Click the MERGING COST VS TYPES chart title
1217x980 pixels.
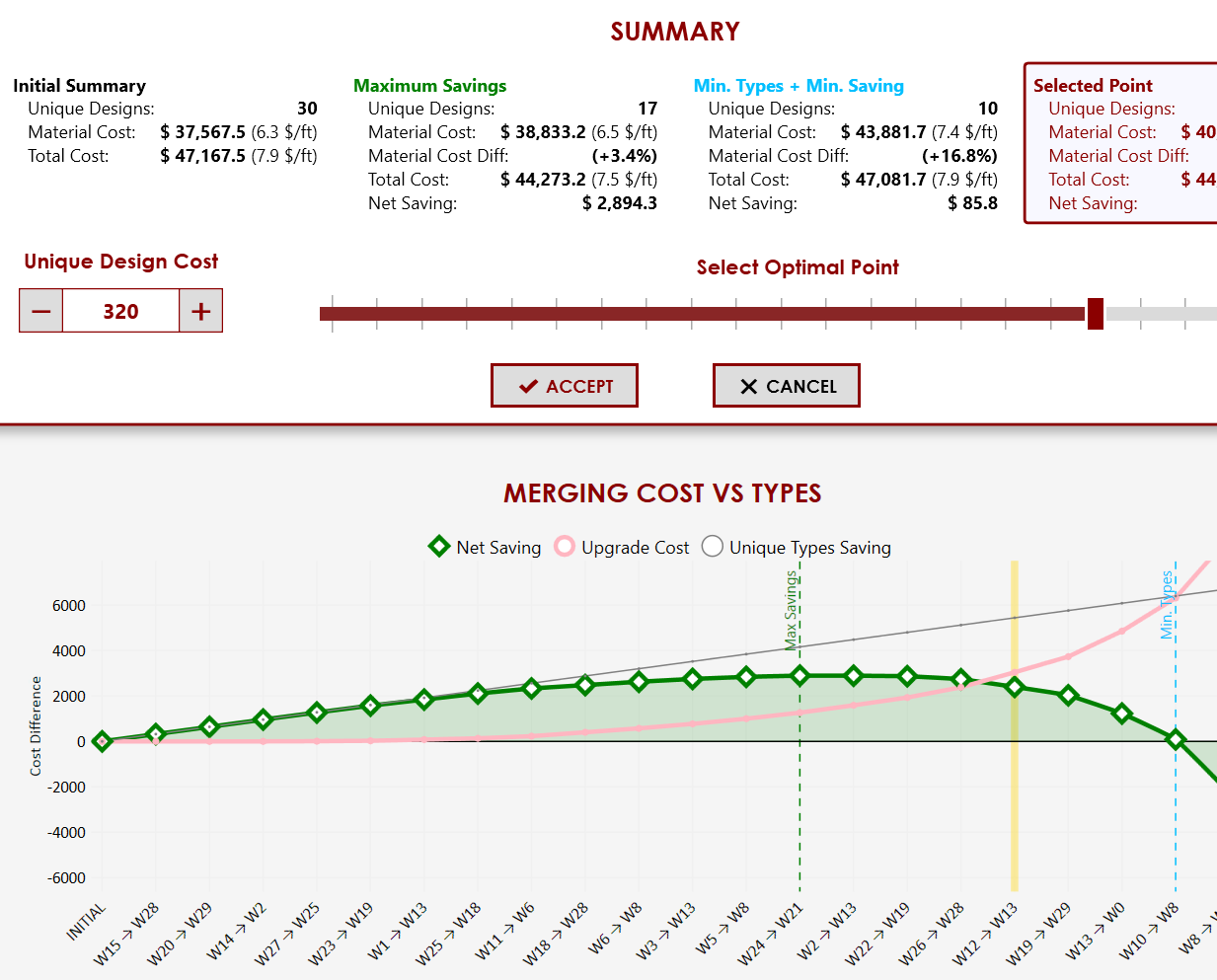coord(662,493)
